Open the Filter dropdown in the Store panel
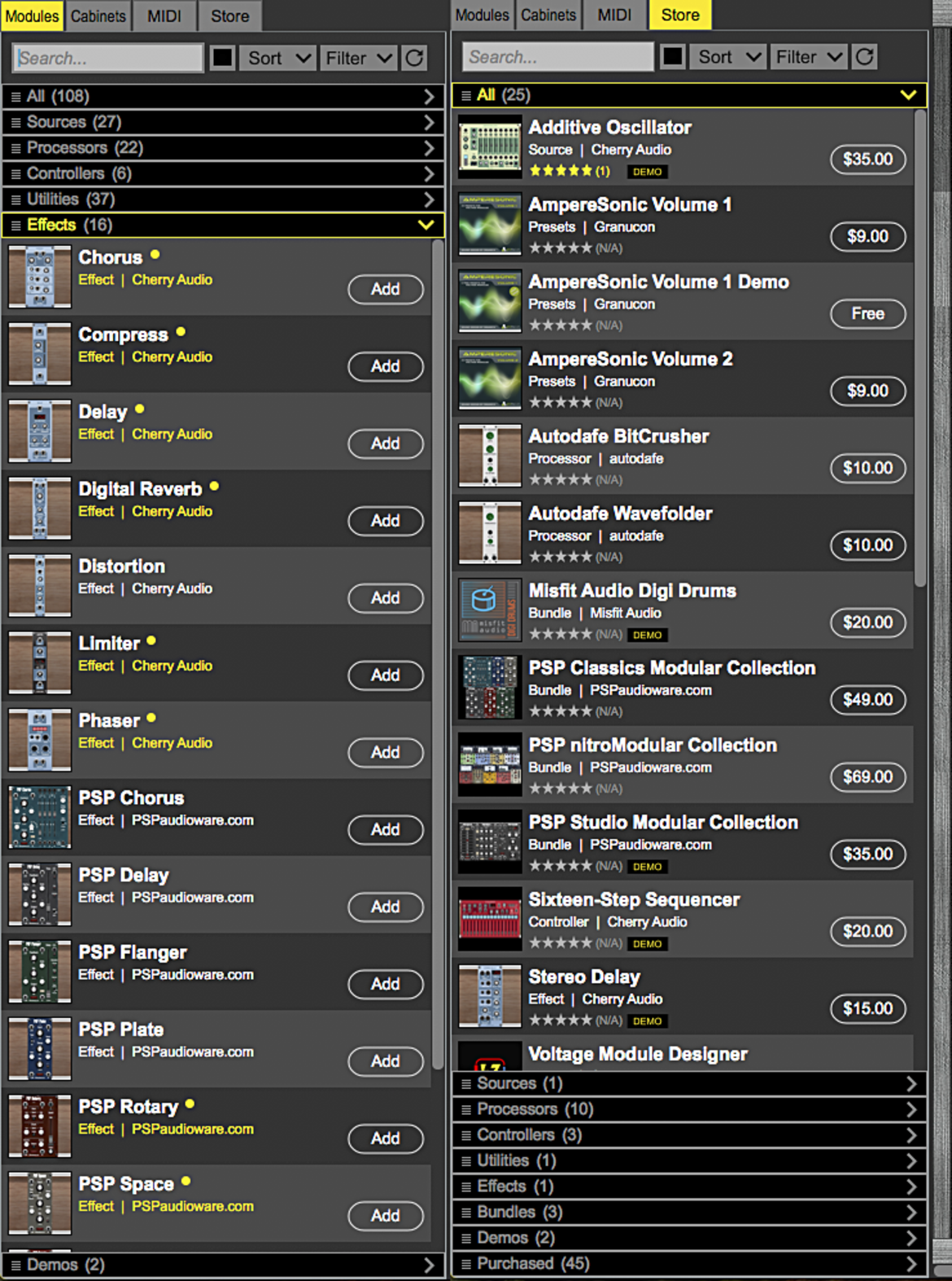The height and width of the screenshot is (1281, 952). tap(809, 56)
